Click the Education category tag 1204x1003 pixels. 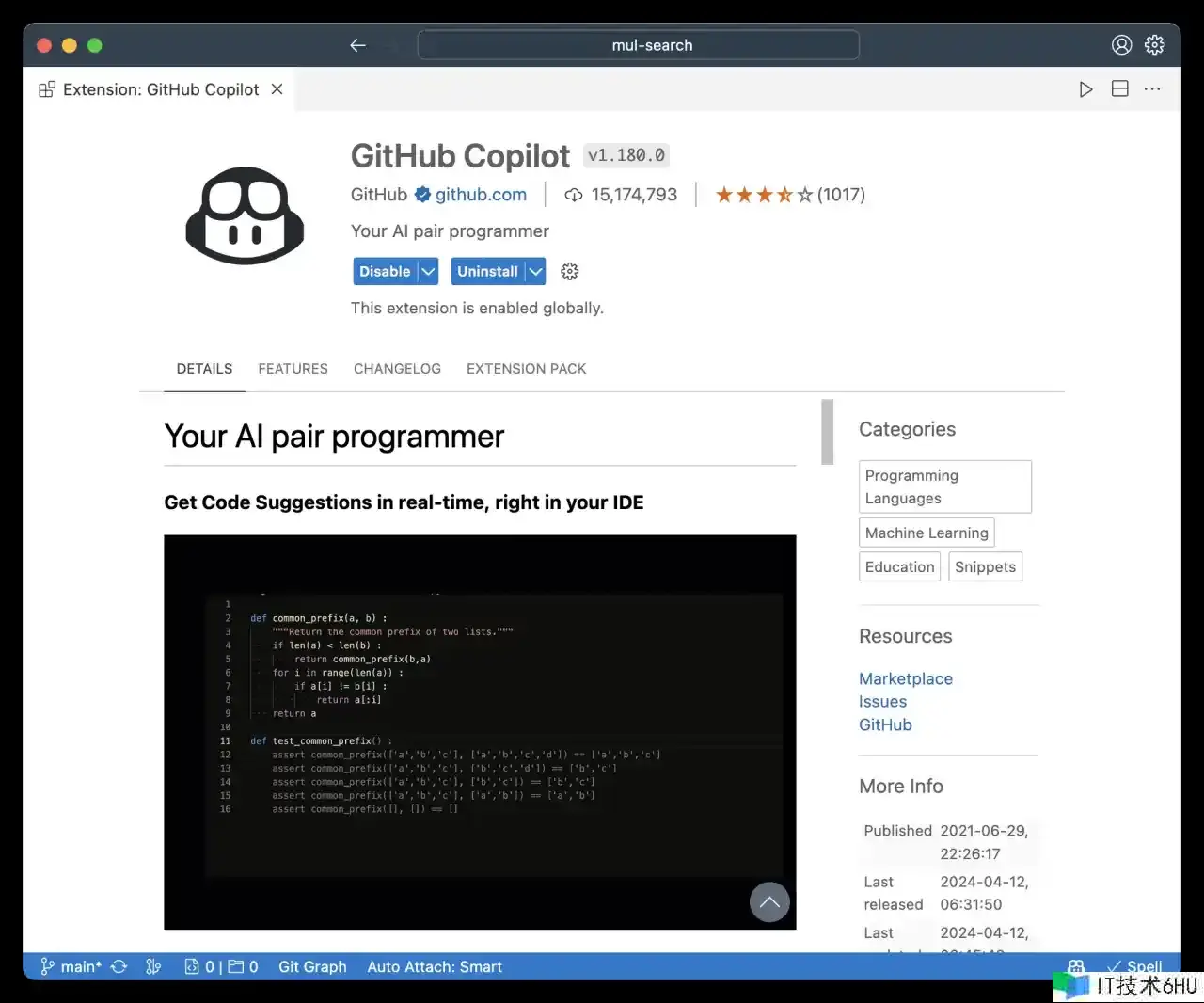point(899,566)
